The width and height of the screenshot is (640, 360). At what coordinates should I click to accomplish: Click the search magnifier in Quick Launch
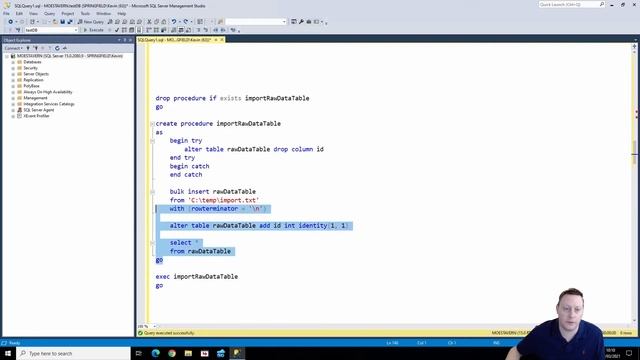click(602, 4)
